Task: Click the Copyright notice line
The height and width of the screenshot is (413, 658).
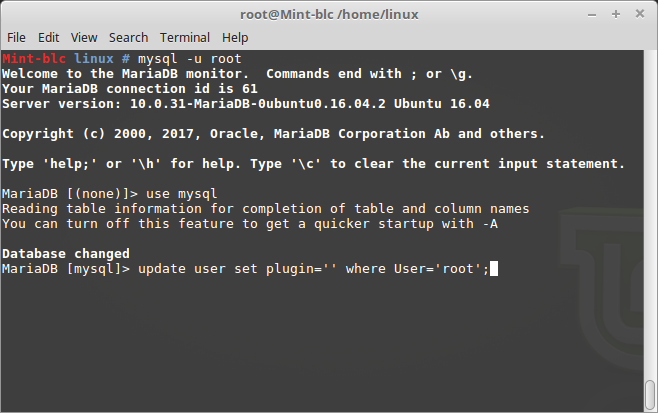Action: pyautogui.click(x=273, y=133)
